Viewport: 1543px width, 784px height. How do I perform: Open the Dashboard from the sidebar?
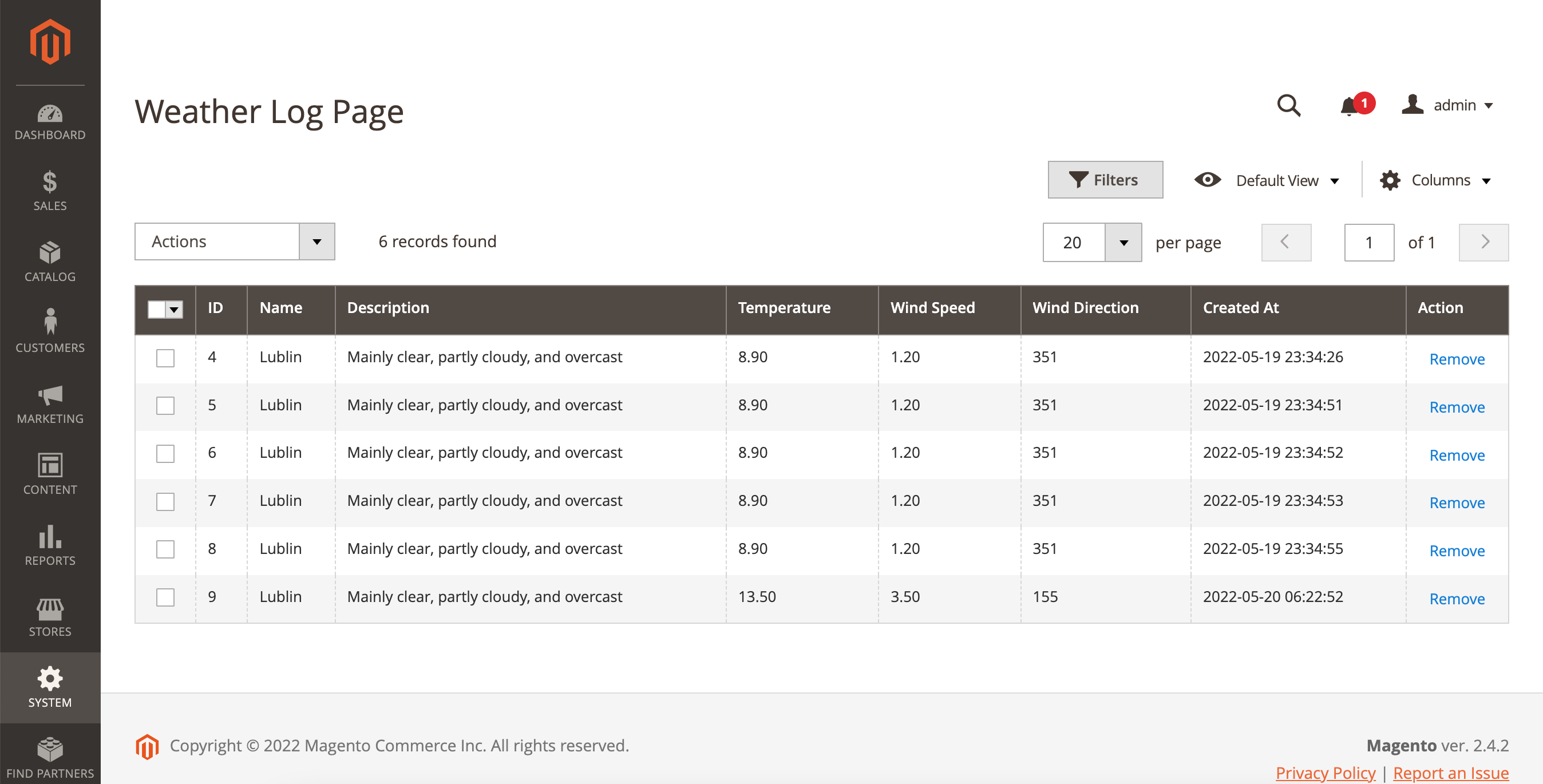[50, 122]
